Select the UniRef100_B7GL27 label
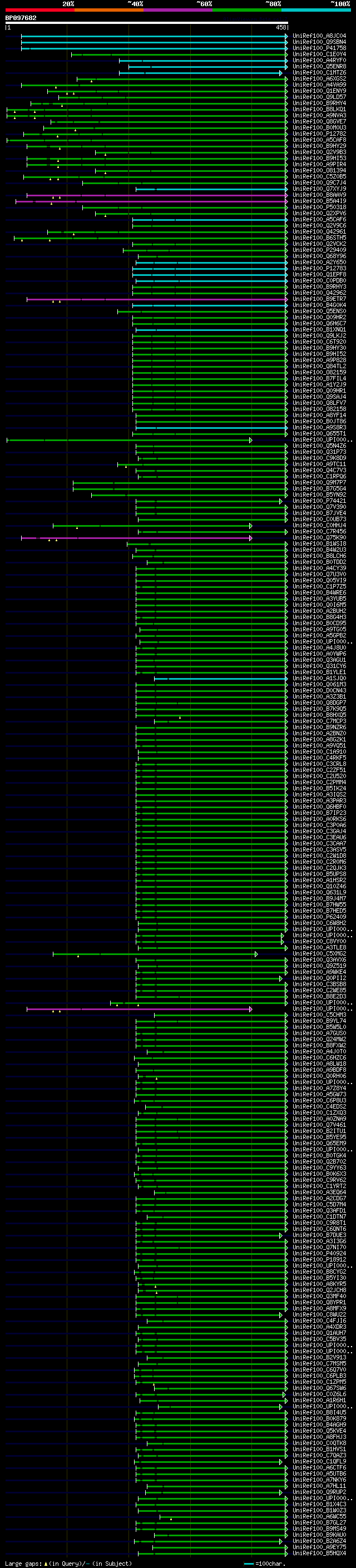The width and height of the screenshot is (356, 1568). pos(319,1523)
